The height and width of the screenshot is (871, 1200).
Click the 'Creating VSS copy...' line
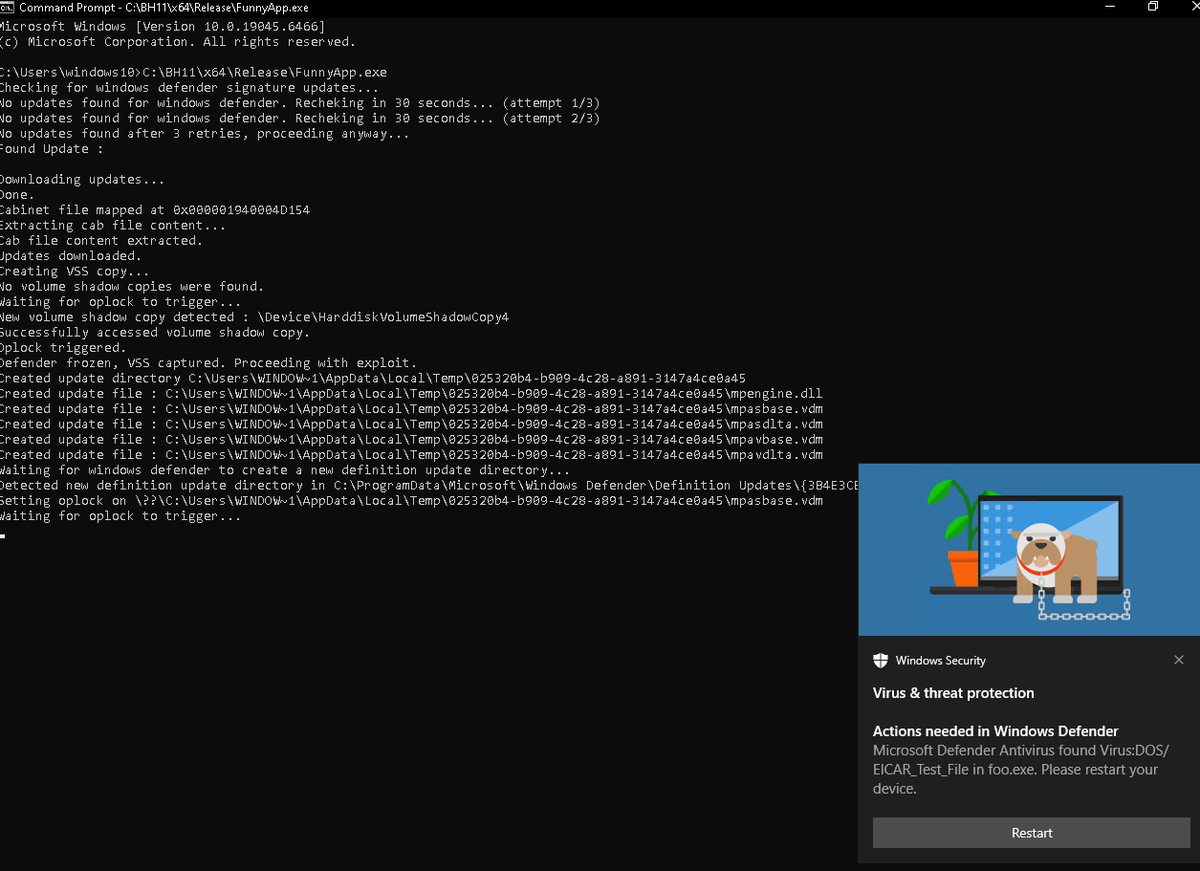[75, 271]
